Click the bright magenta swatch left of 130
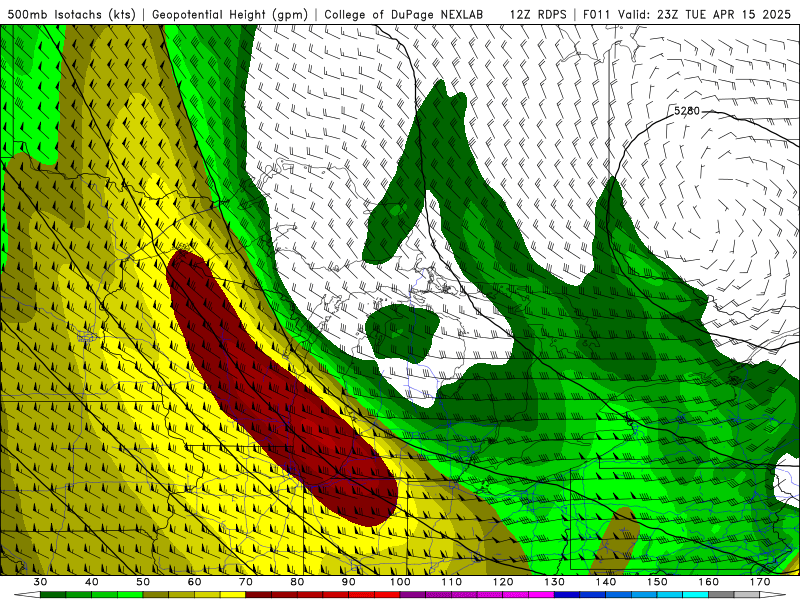 click(541, 595)
